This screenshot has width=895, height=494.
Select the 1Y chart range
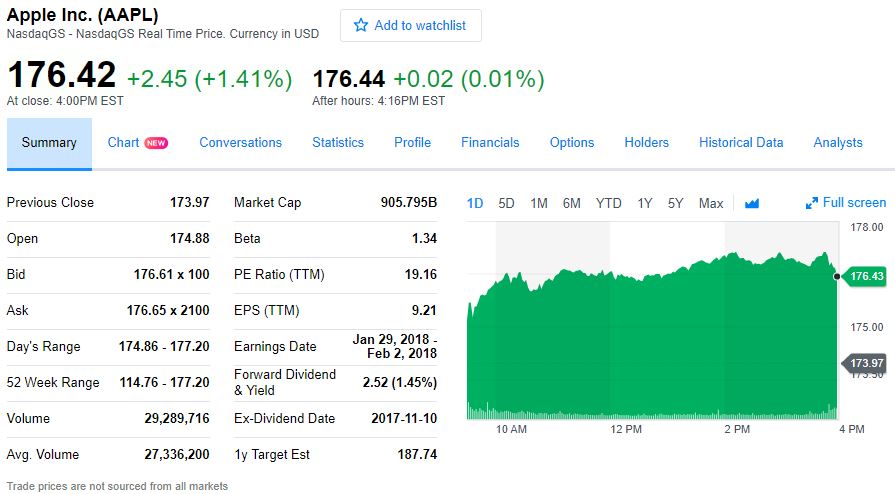(645, 203)
